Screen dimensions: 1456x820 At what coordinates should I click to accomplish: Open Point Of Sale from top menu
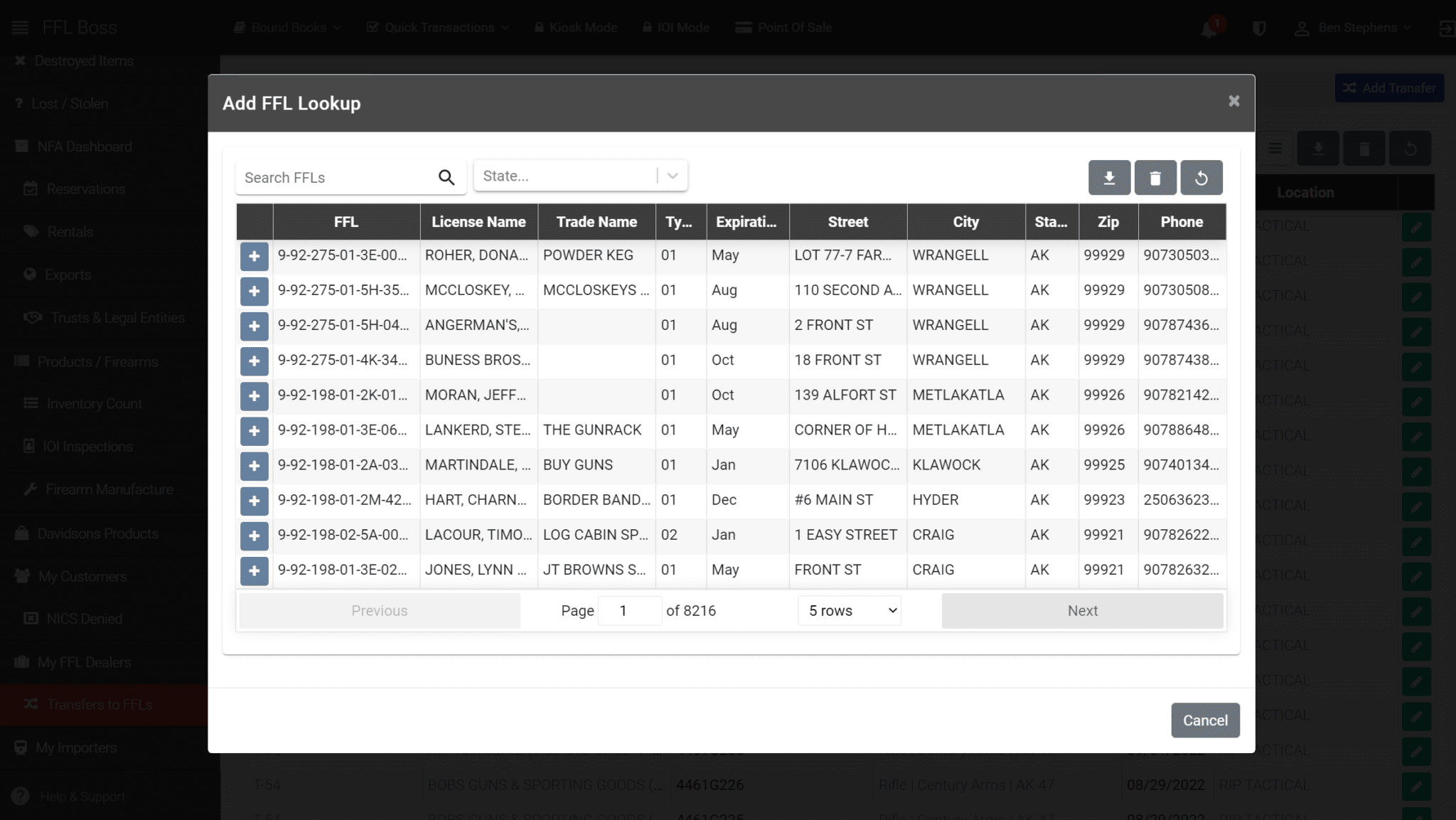783,27
